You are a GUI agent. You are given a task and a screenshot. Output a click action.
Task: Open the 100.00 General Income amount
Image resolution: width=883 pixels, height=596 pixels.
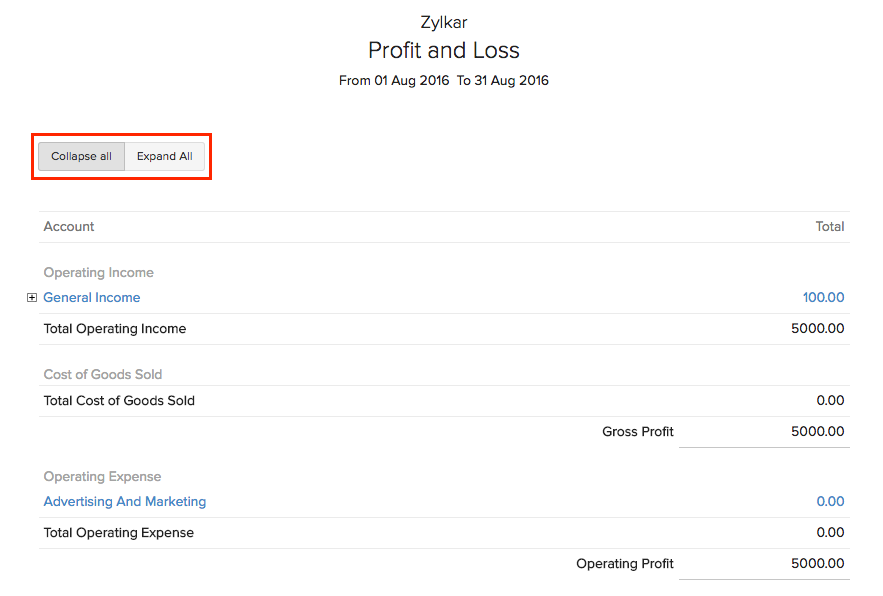pyautogui.click(x=823, y=298)
